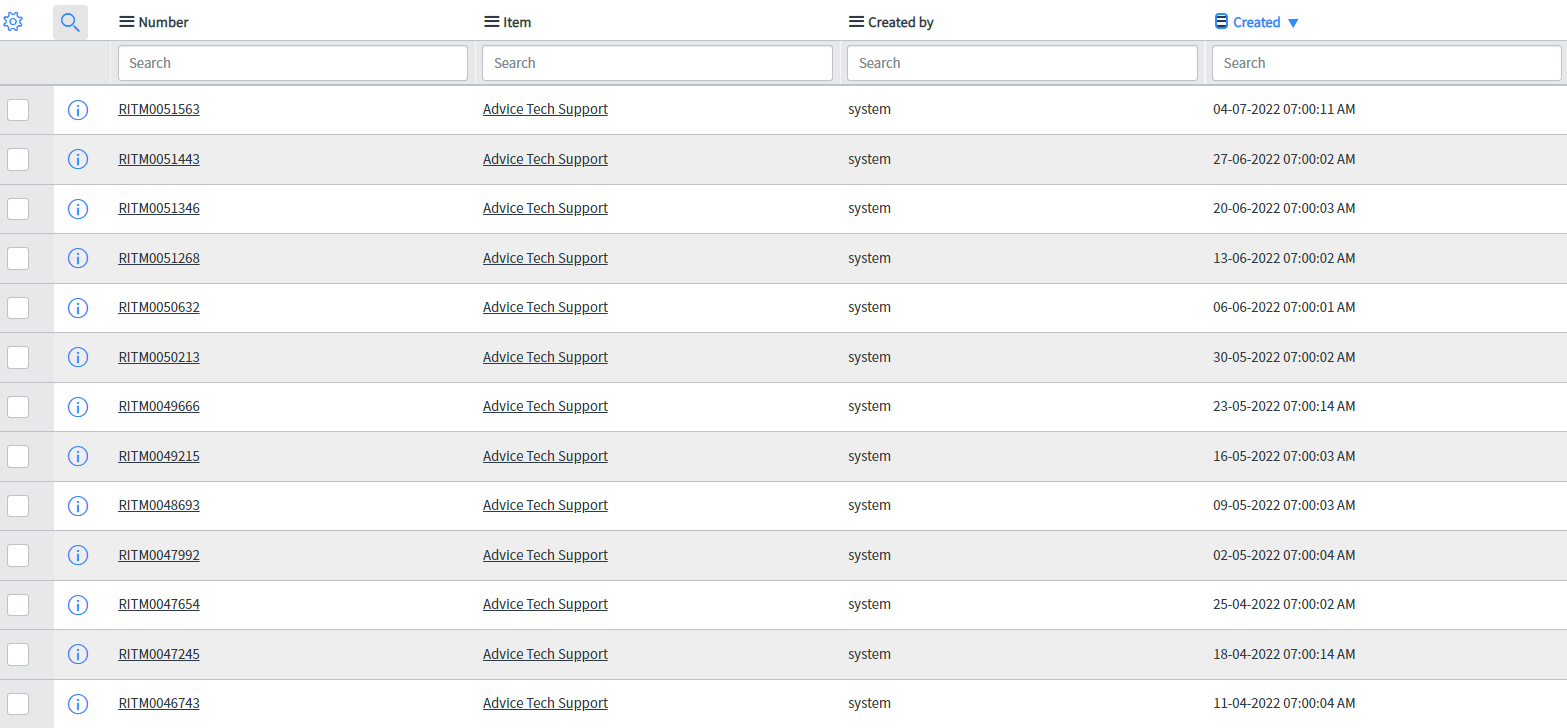Focus the Number column search field
This screenshot has height=728, width=1567.
click(293, 63)
